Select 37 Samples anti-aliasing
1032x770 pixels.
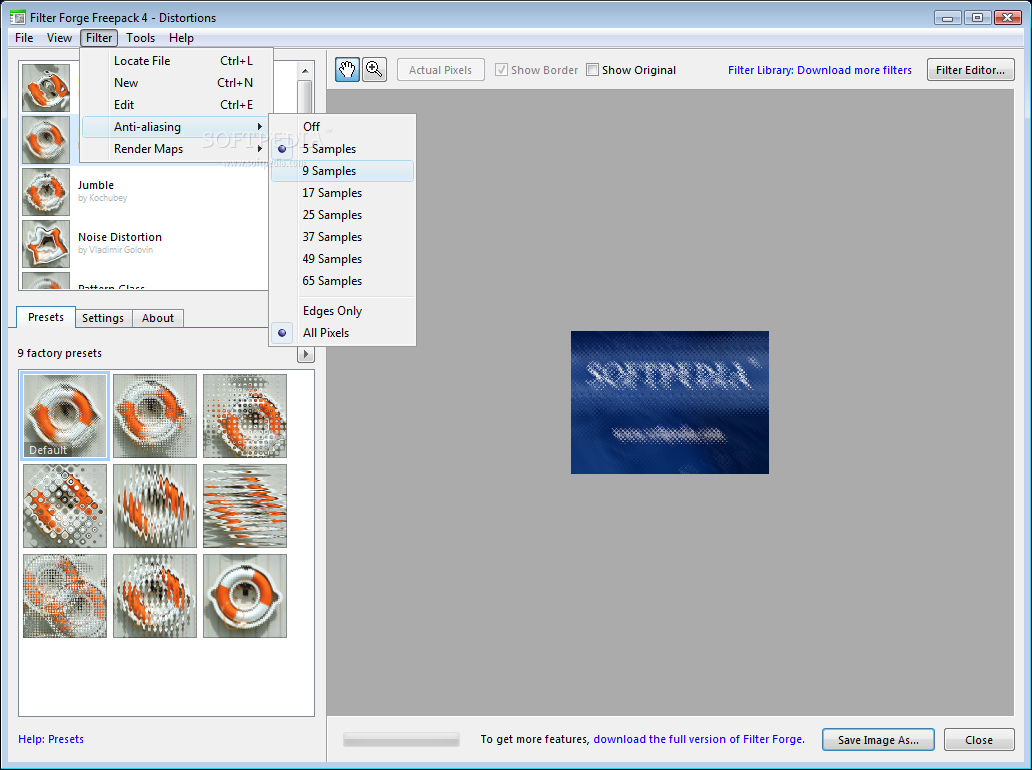[342, 237]
